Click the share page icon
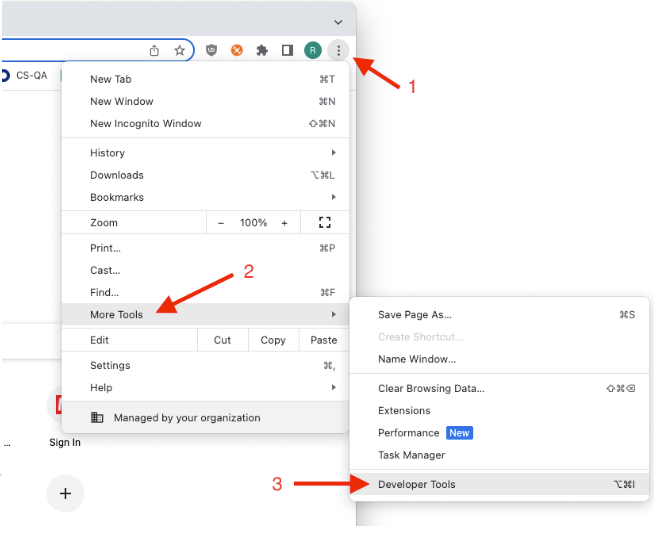654x539 pixels. pos(154,50)
